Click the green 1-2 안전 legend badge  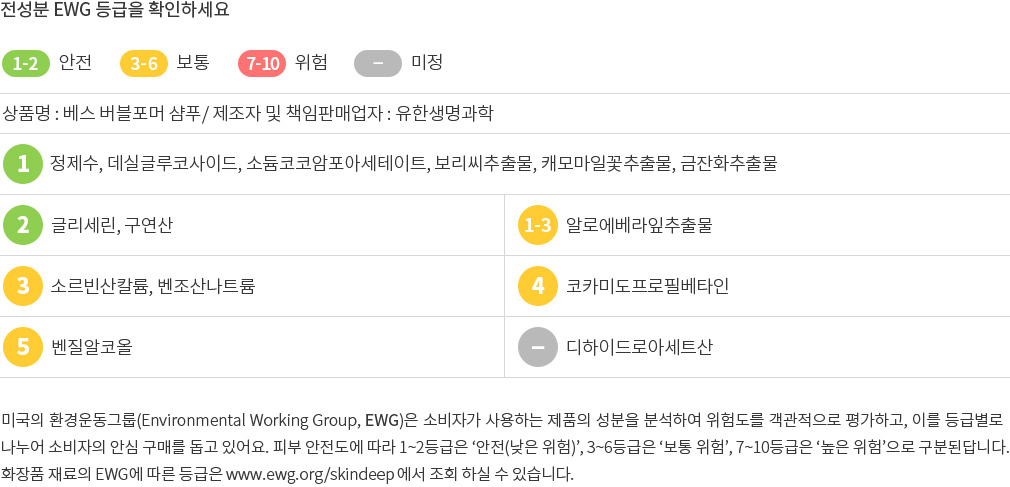pos(26,63)
